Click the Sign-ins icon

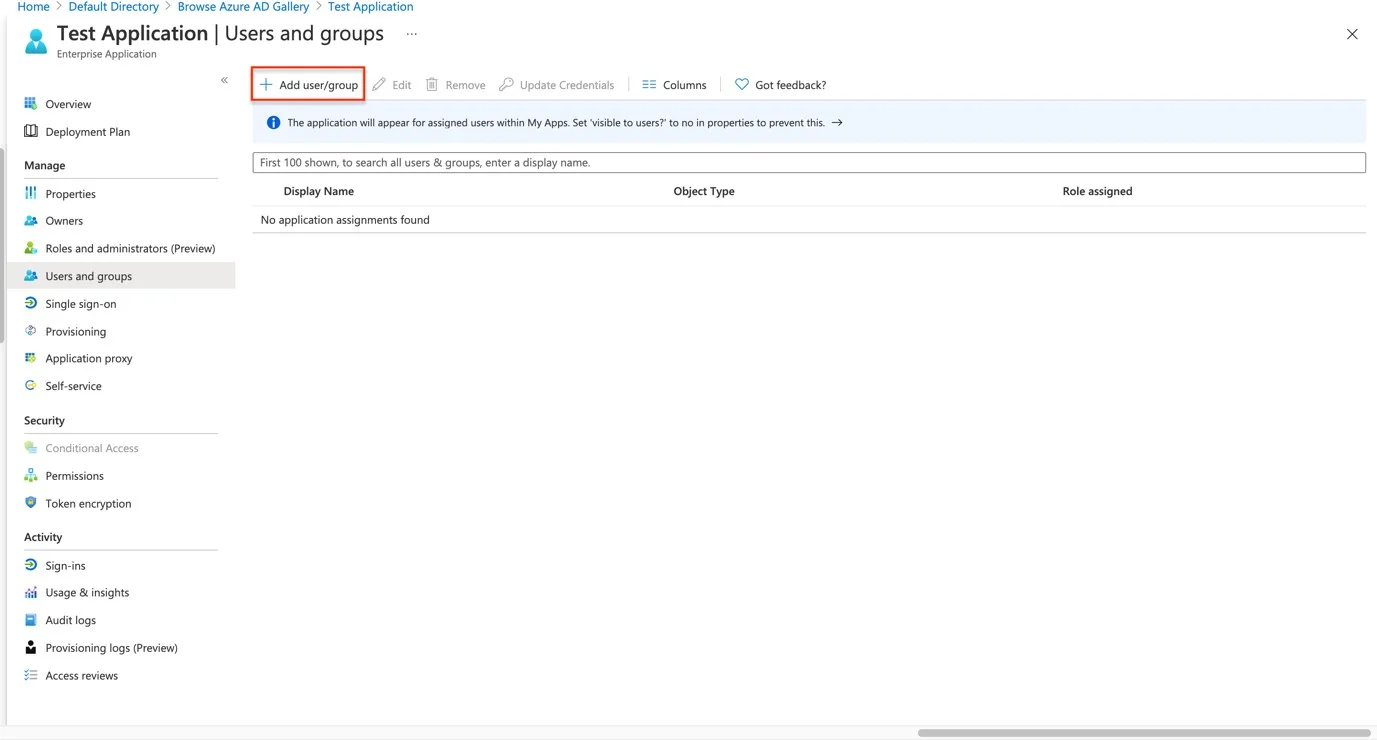31,565
